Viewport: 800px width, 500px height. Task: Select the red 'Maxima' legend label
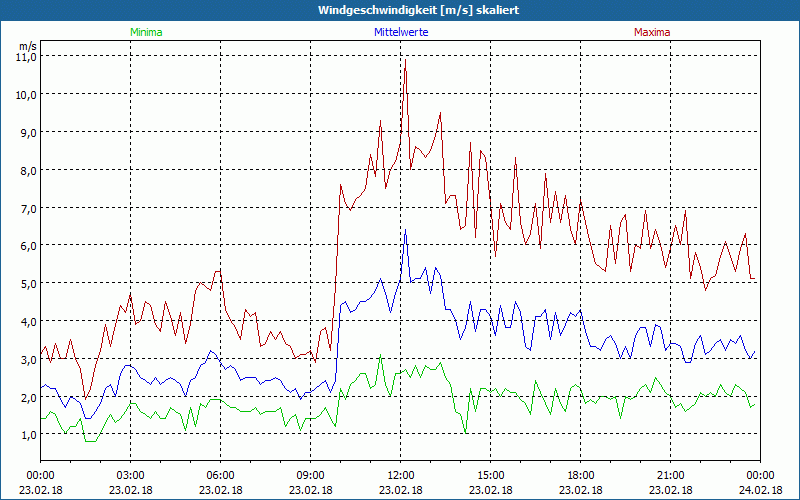tap(652, 32)
